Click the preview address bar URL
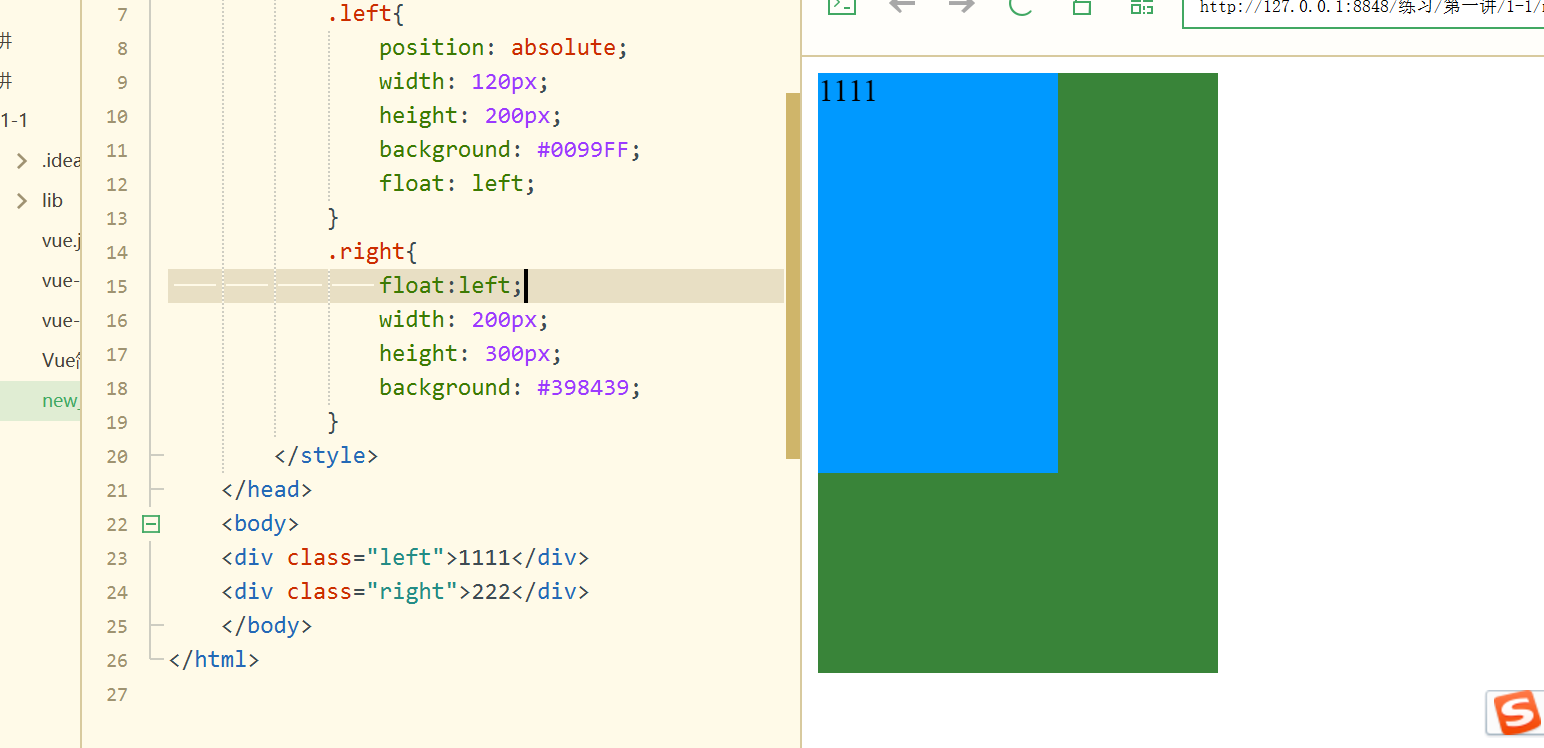 pyautogui.click(x=1371, y=7)
